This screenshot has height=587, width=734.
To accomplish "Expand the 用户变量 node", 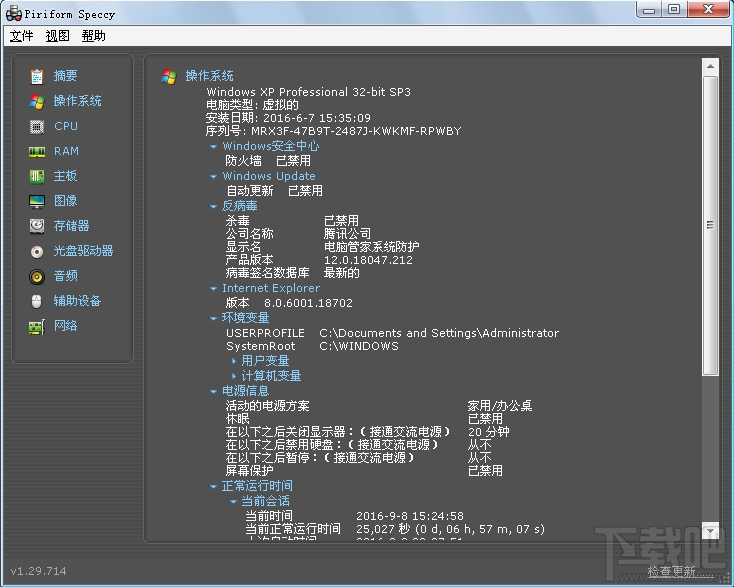I will point(234,361).
